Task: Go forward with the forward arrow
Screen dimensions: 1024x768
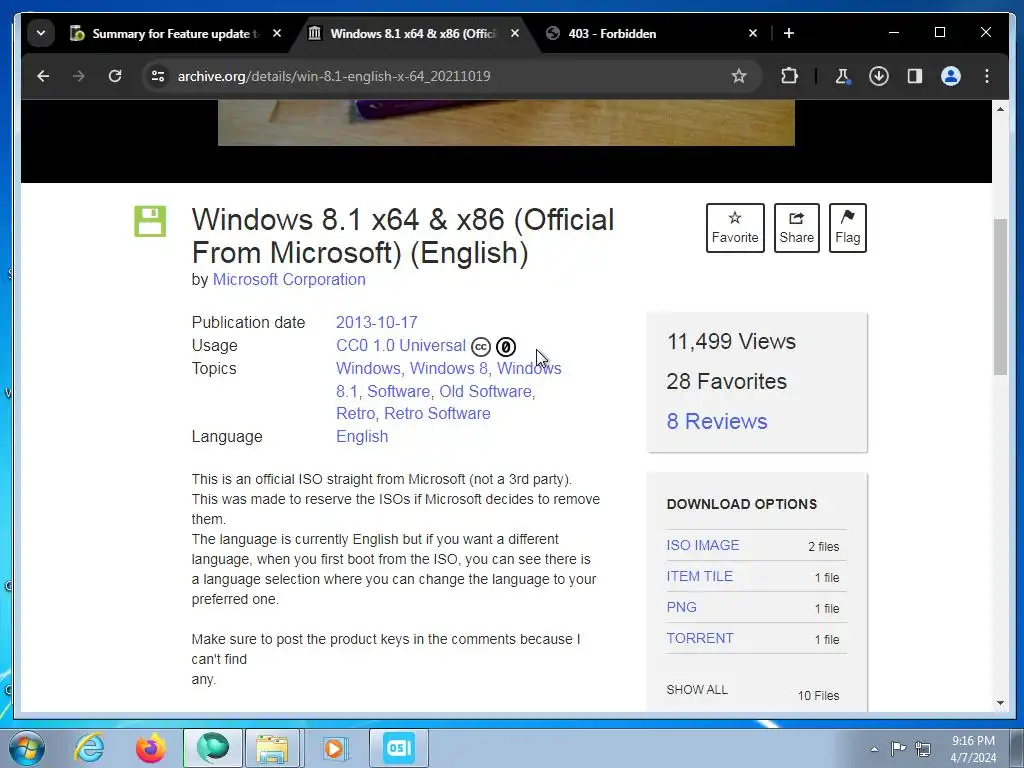Action: click(79, 76)
